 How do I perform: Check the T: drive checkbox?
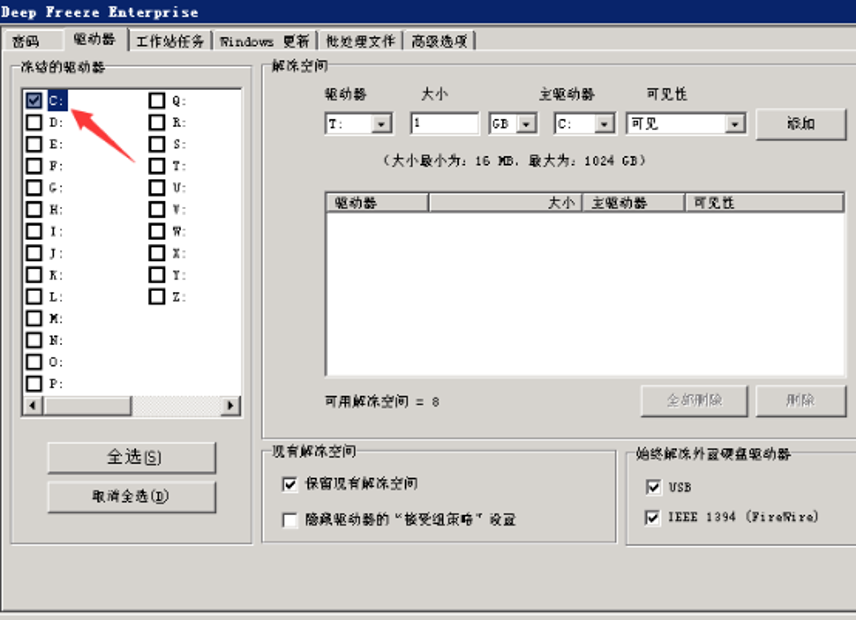coord(157,166)
